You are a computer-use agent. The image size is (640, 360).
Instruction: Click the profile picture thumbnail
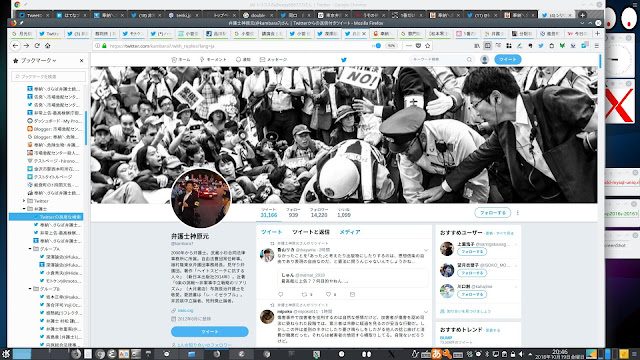pos(200,198)
